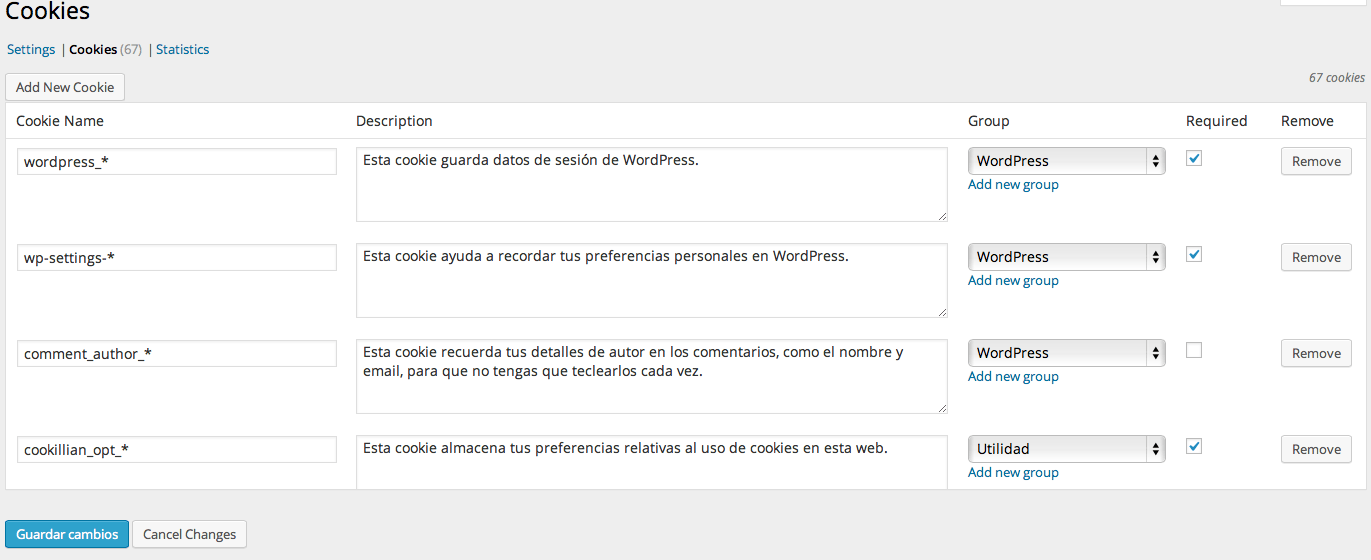The image size is (1371, 560).
Task: Click the Description column header
Action: coord(394,121)
